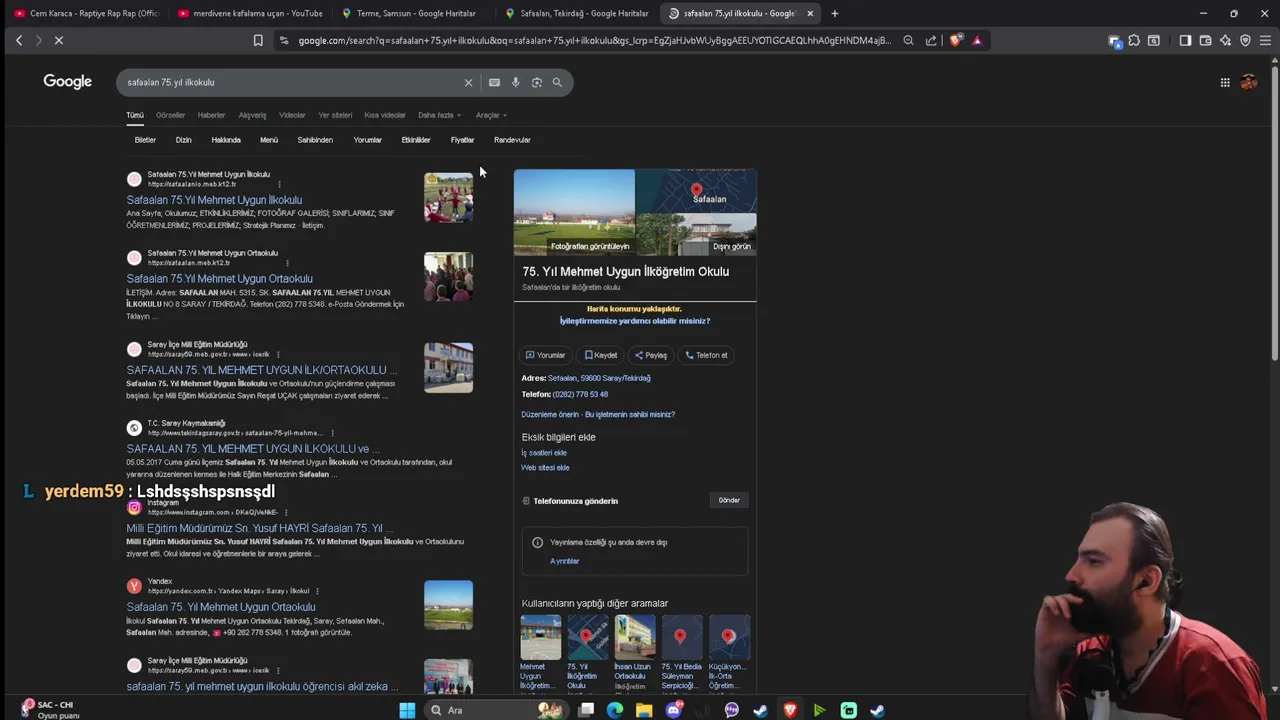Open Task View on the taskbar
Screen dimensions: 1280x720
click(x=587, y=710)
